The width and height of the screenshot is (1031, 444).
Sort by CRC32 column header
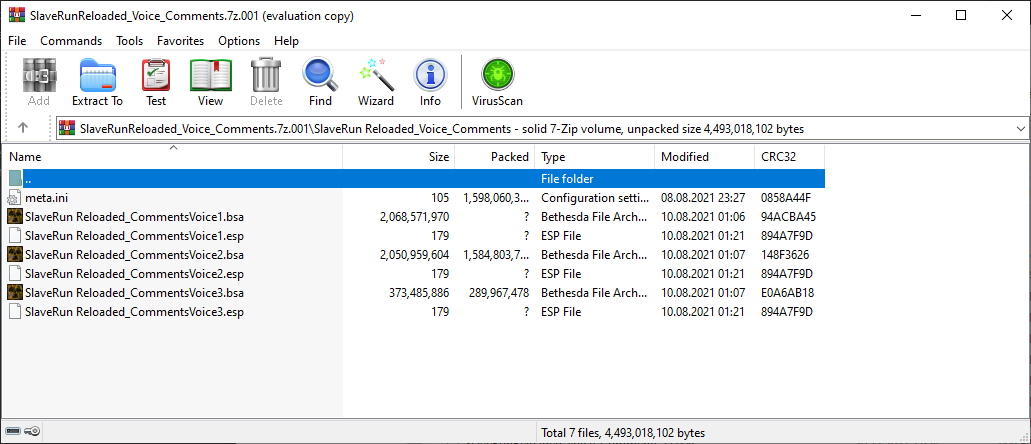pyautogui.click(x=789, y=157)
